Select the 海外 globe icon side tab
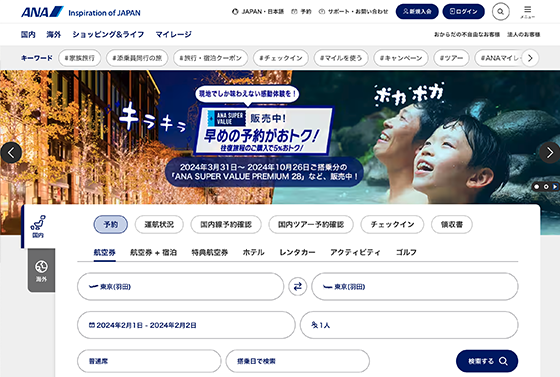Screen dimensions: 560x377 point(41,270)
